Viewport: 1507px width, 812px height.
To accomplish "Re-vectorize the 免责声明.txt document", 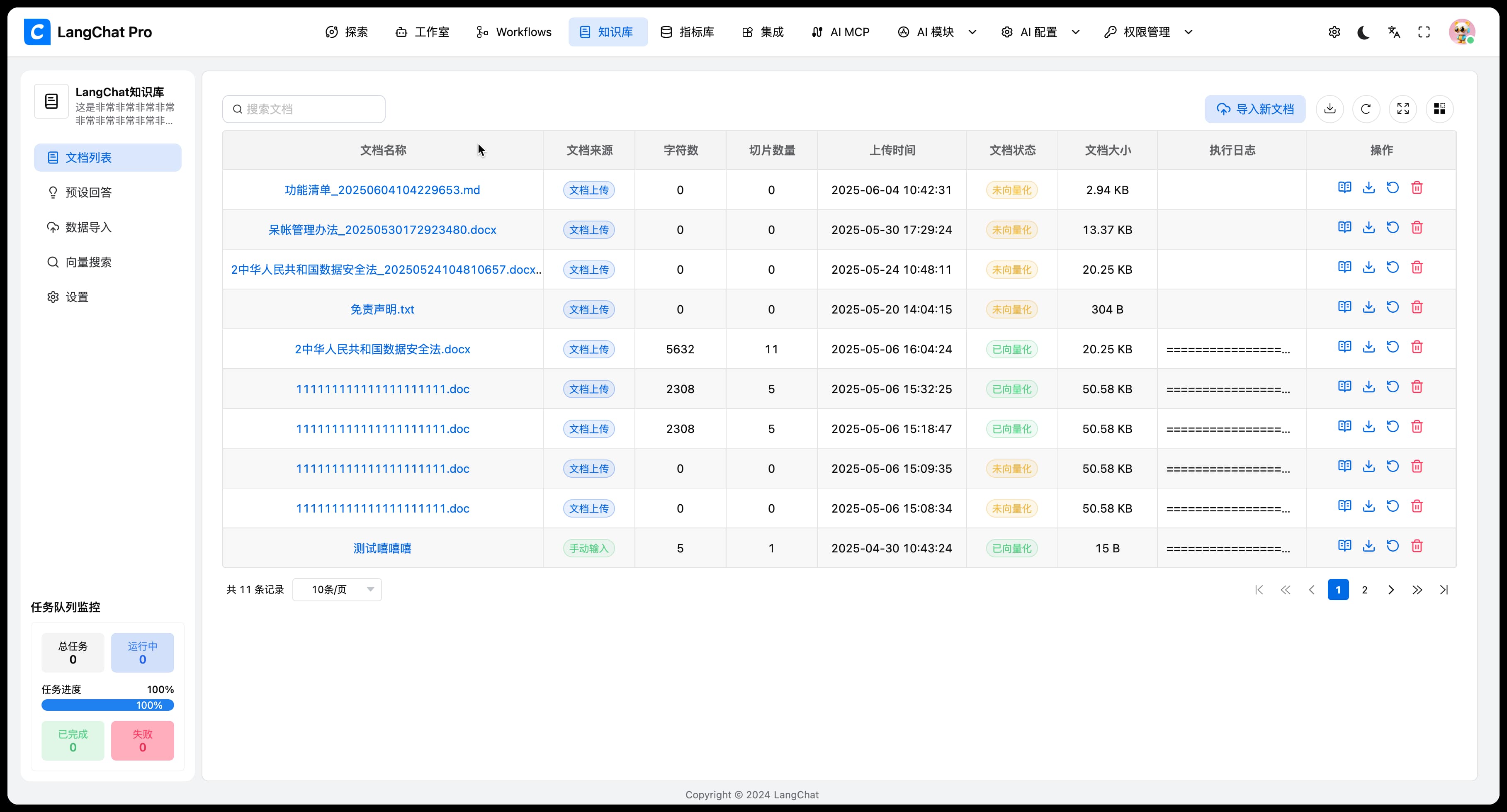I will click(1393, 306).
